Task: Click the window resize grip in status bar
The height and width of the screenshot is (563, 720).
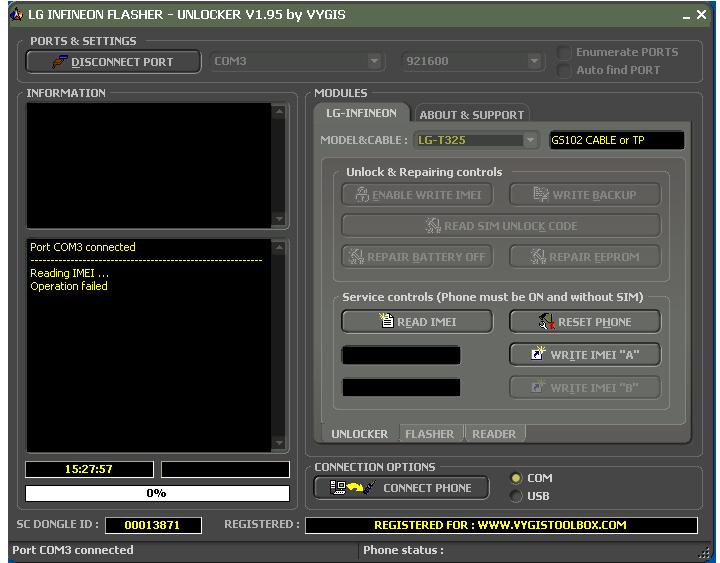Action: click(x=703, y=552)
